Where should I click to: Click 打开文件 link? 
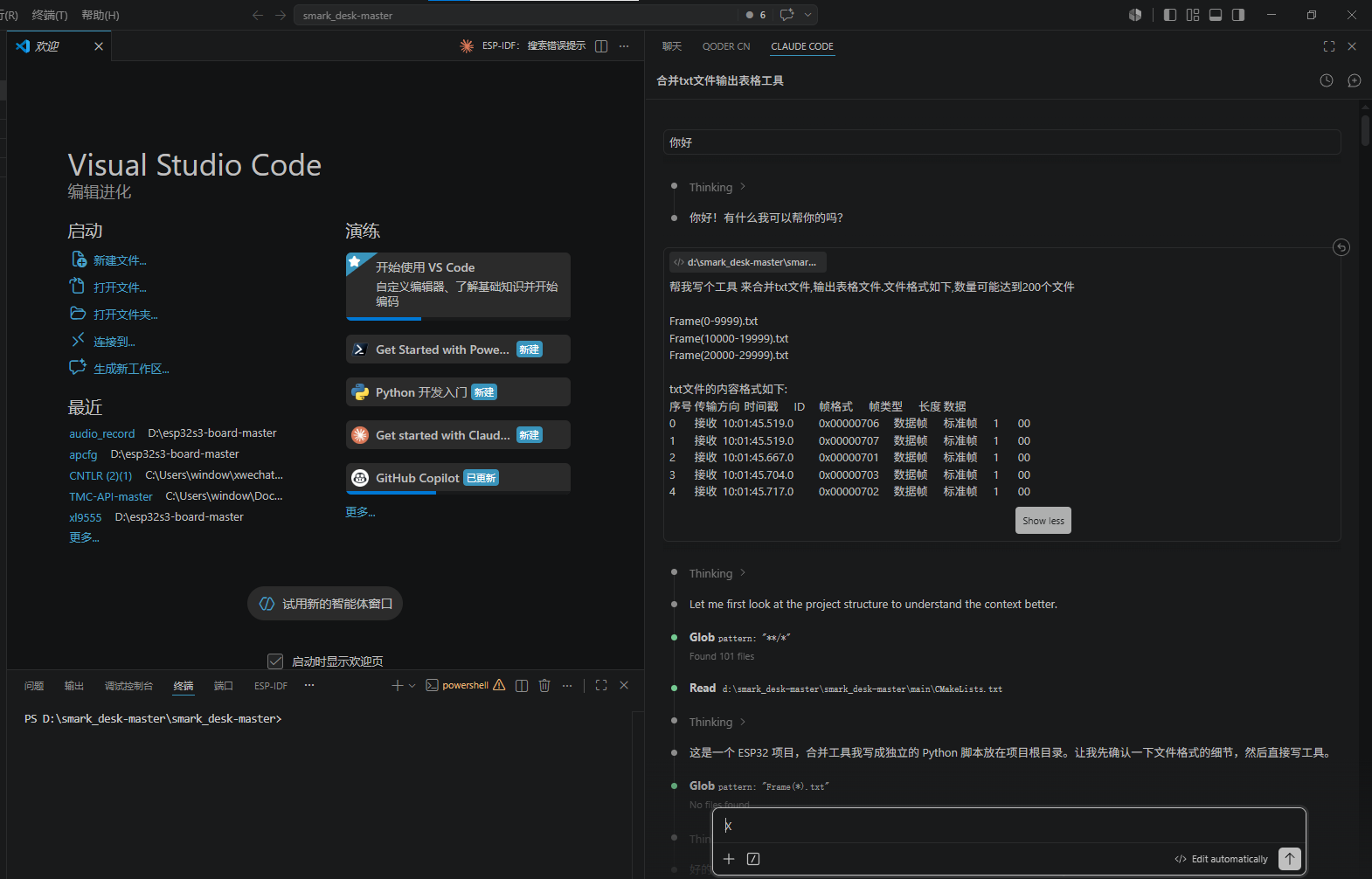click(120, 287)
